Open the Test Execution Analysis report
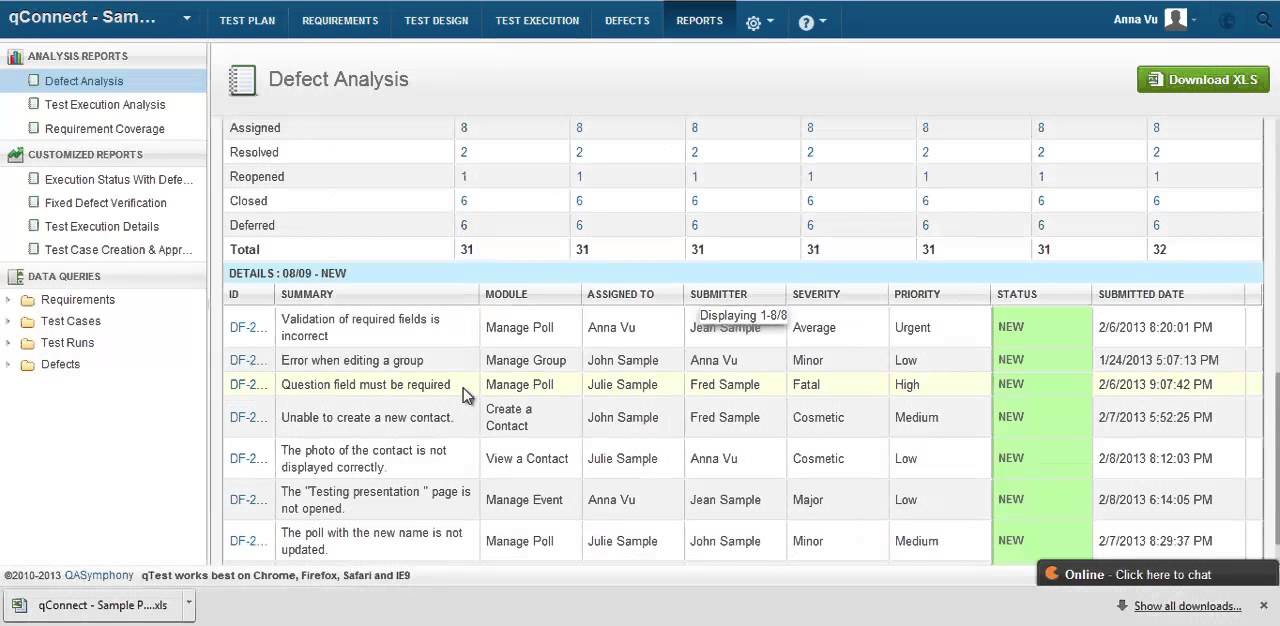Image resolution: width=1280 pixels, height=626 pixels. pos(105,105)
